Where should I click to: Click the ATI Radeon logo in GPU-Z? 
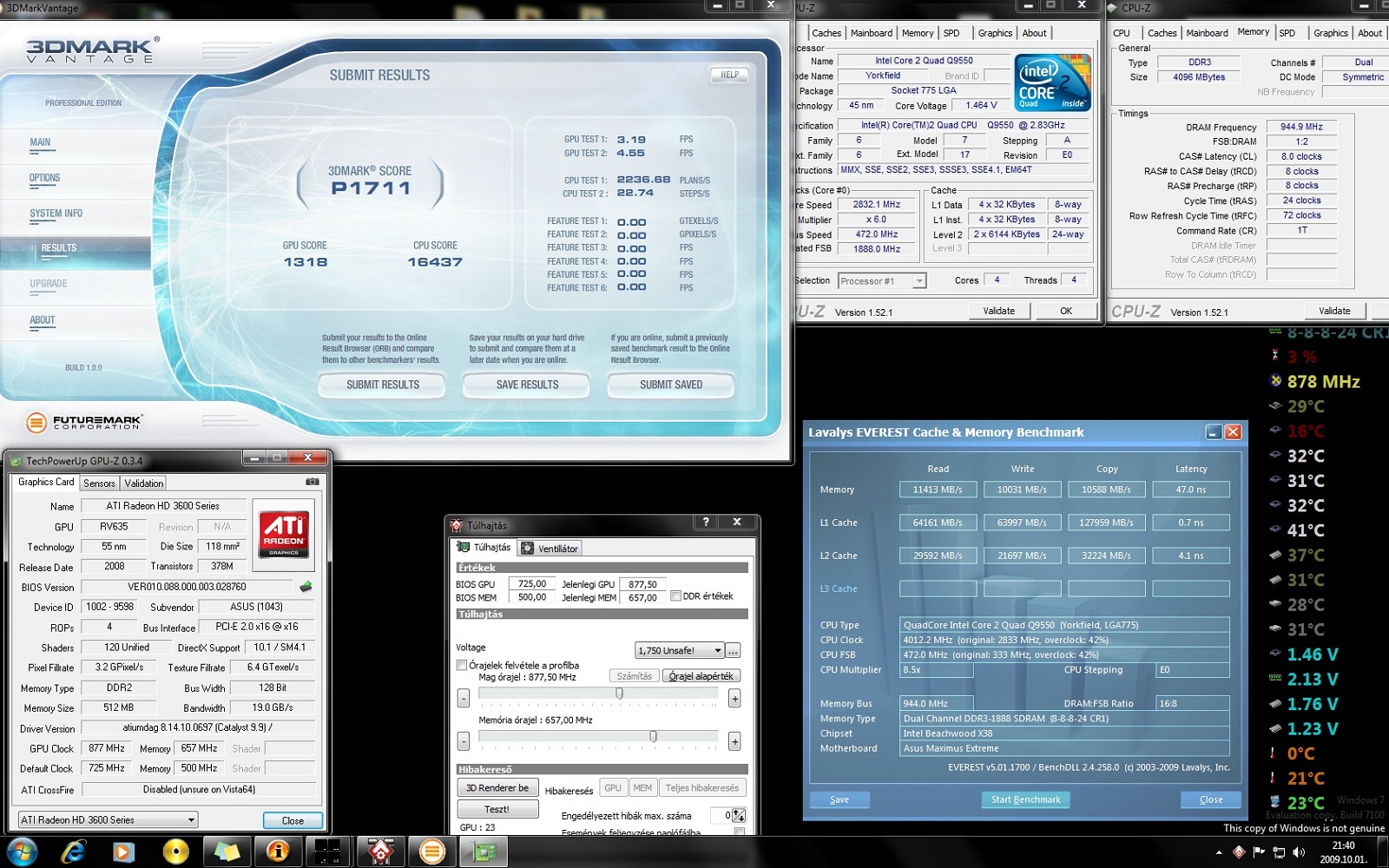click(284, 533)
